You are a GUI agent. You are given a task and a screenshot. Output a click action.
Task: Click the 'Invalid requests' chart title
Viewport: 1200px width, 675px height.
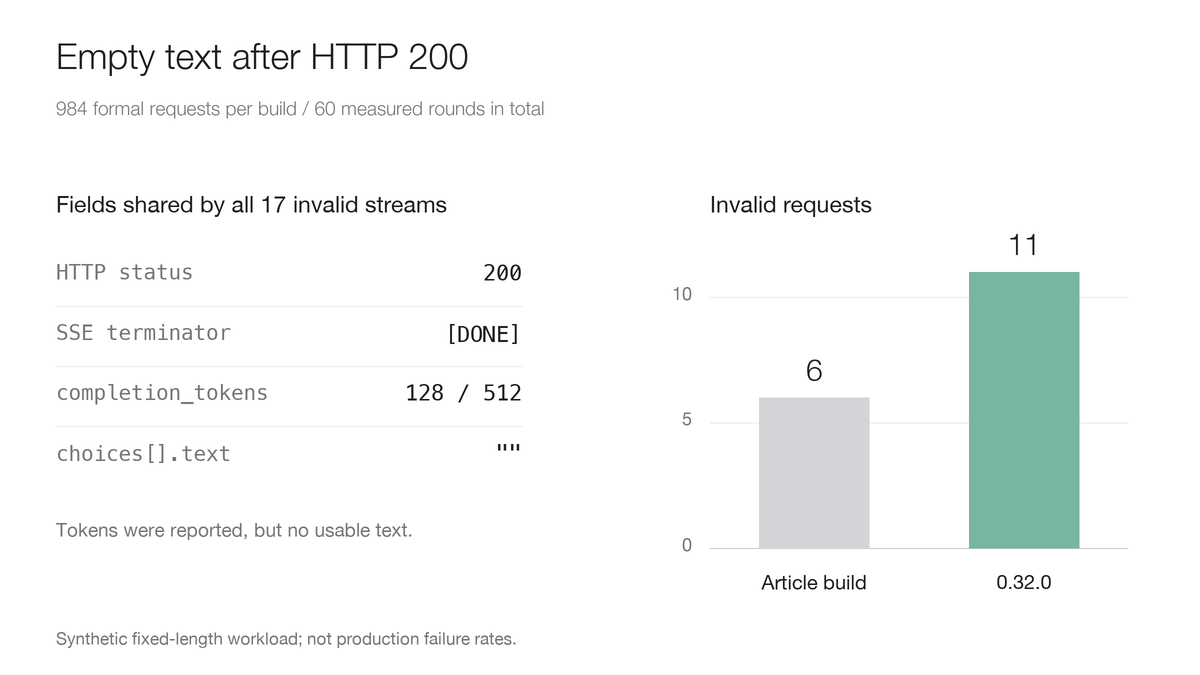tap(791, 205)
